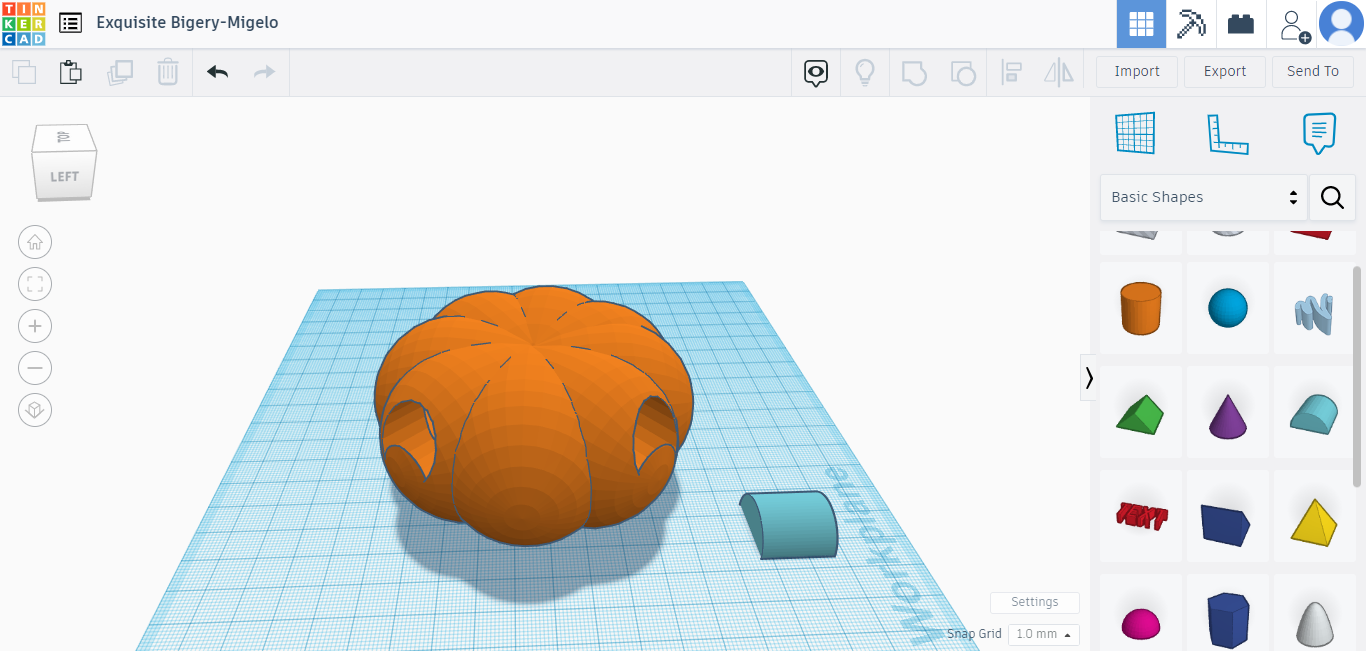Select the green Pyramid shape
The image size is (1366, 651).
point(1140,412)
